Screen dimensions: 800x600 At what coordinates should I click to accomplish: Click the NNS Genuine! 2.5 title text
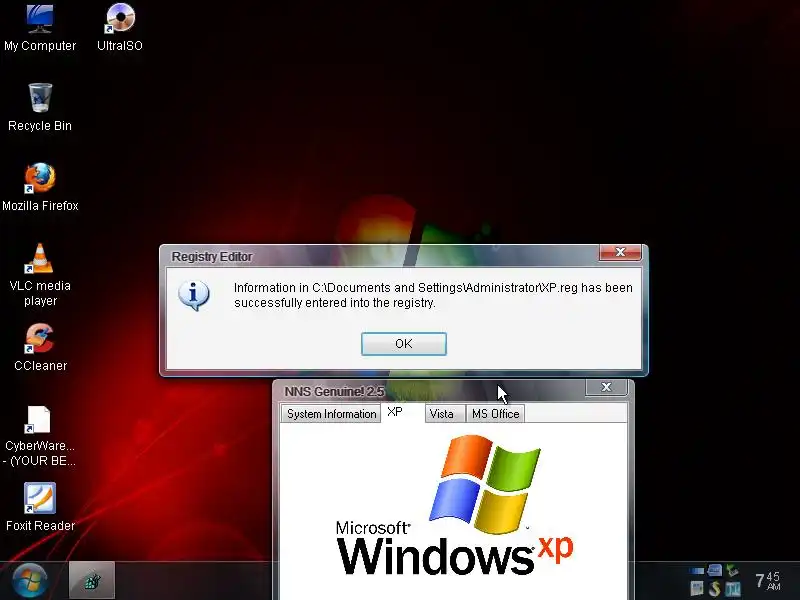(334, 391)
